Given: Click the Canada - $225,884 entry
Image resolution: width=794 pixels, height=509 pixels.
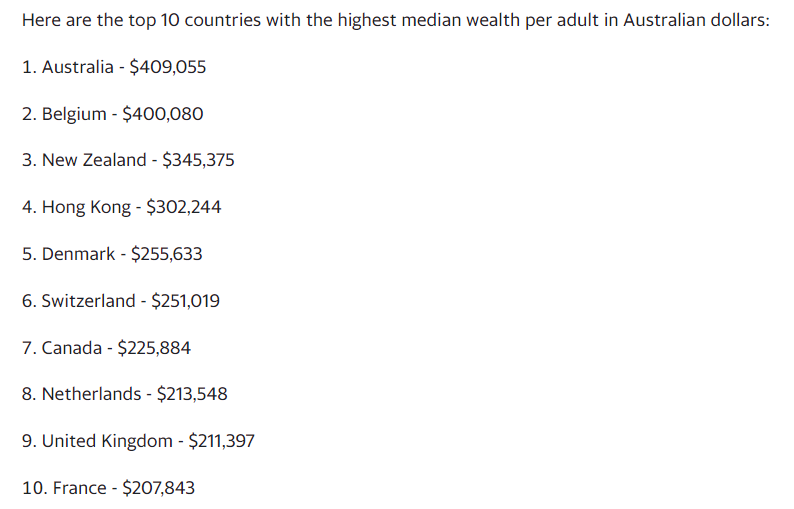Looking at the screenshot, I should point(106,348).
